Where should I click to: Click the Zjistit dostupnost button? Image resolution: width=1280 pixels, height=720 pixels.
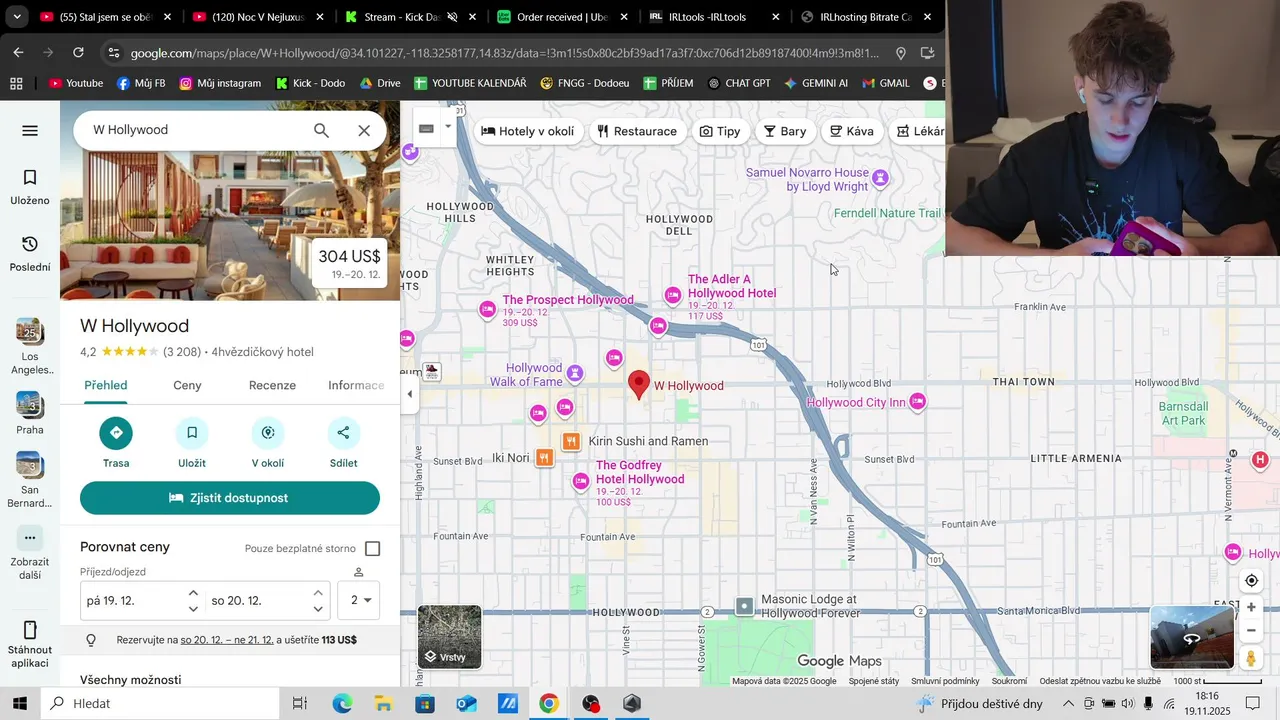[x=230, y=498]
